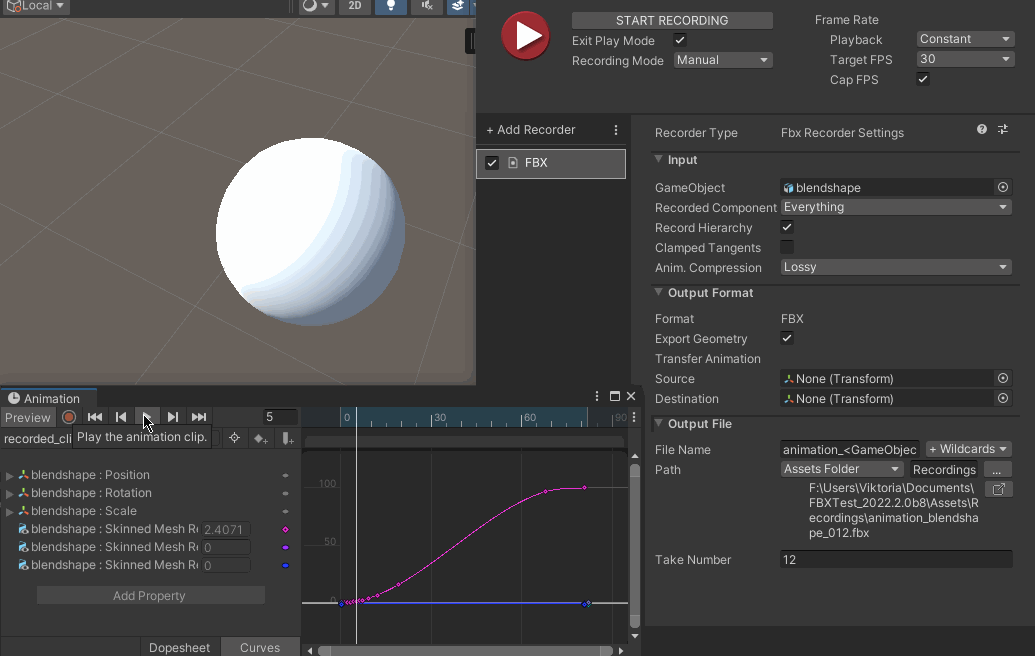Enable the Clamped Tangents checkbox
Viewport: 1035px width, 656px height.
[787, 247]
